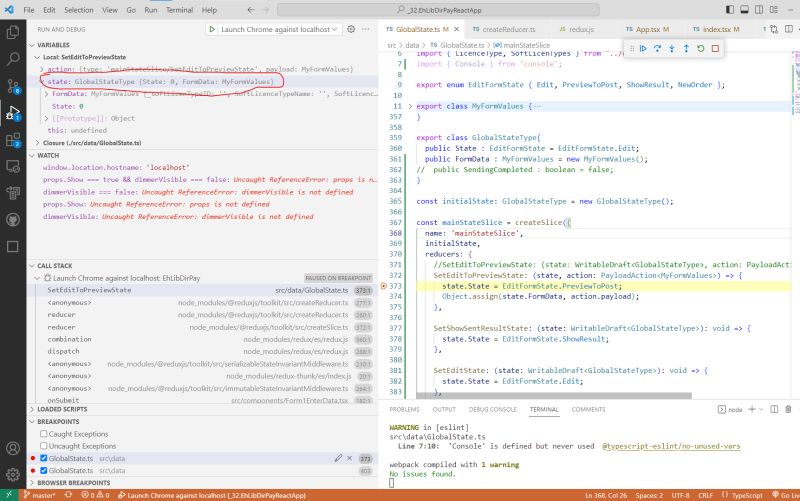Open the Explorer view in activity bar
This screenshot has width=800, height=501.
point(13,32)
